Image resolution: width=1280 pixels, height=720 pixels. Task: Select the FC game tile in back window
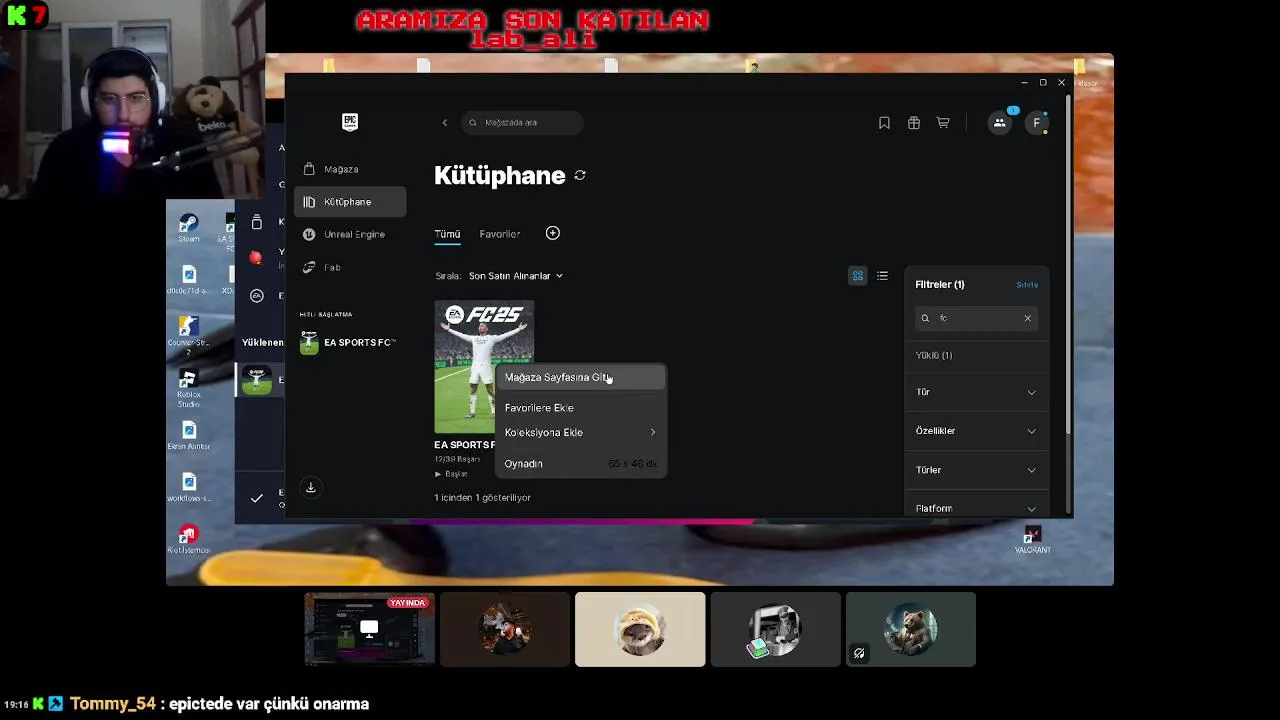(x=257, y=379)
